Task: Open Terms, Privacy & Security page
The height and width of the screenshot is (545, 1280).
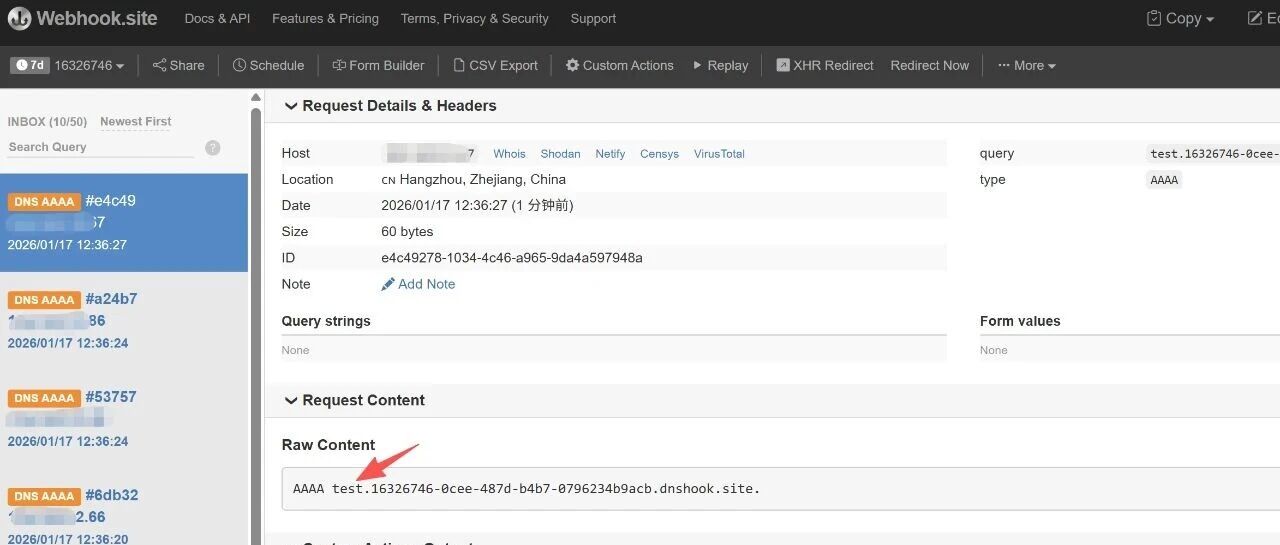Action: point(474,18)
